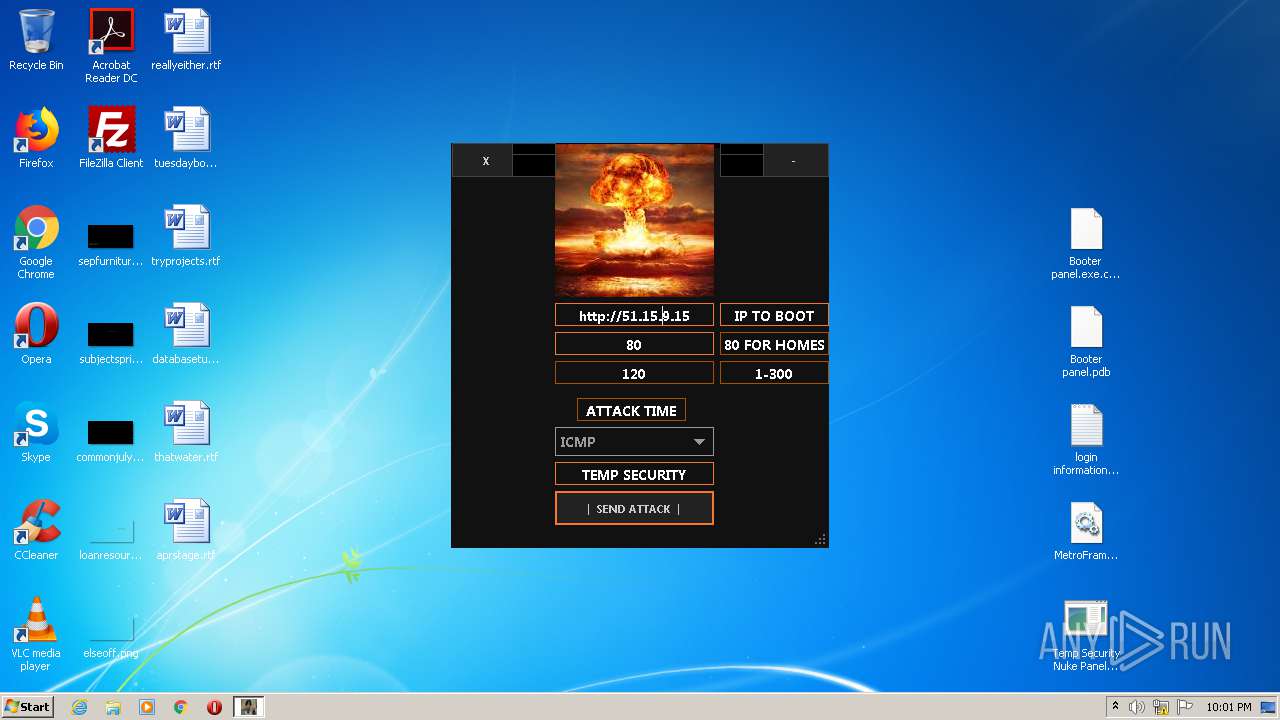
Task: Launch the CCleaner shortcut
Action: coord(36,530)
